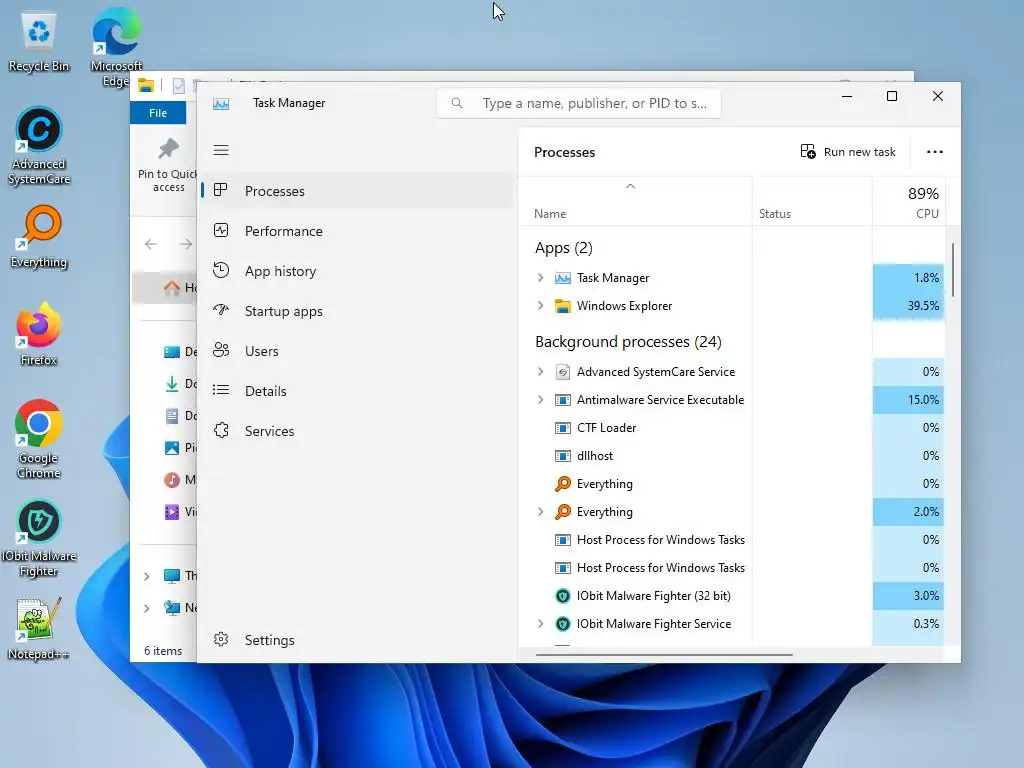Image resolution: width=1024 pixels, height=768 pixels.
Task: Launch Firefox from the desktop
Action: pyautogui.click(x=39, y=334)
